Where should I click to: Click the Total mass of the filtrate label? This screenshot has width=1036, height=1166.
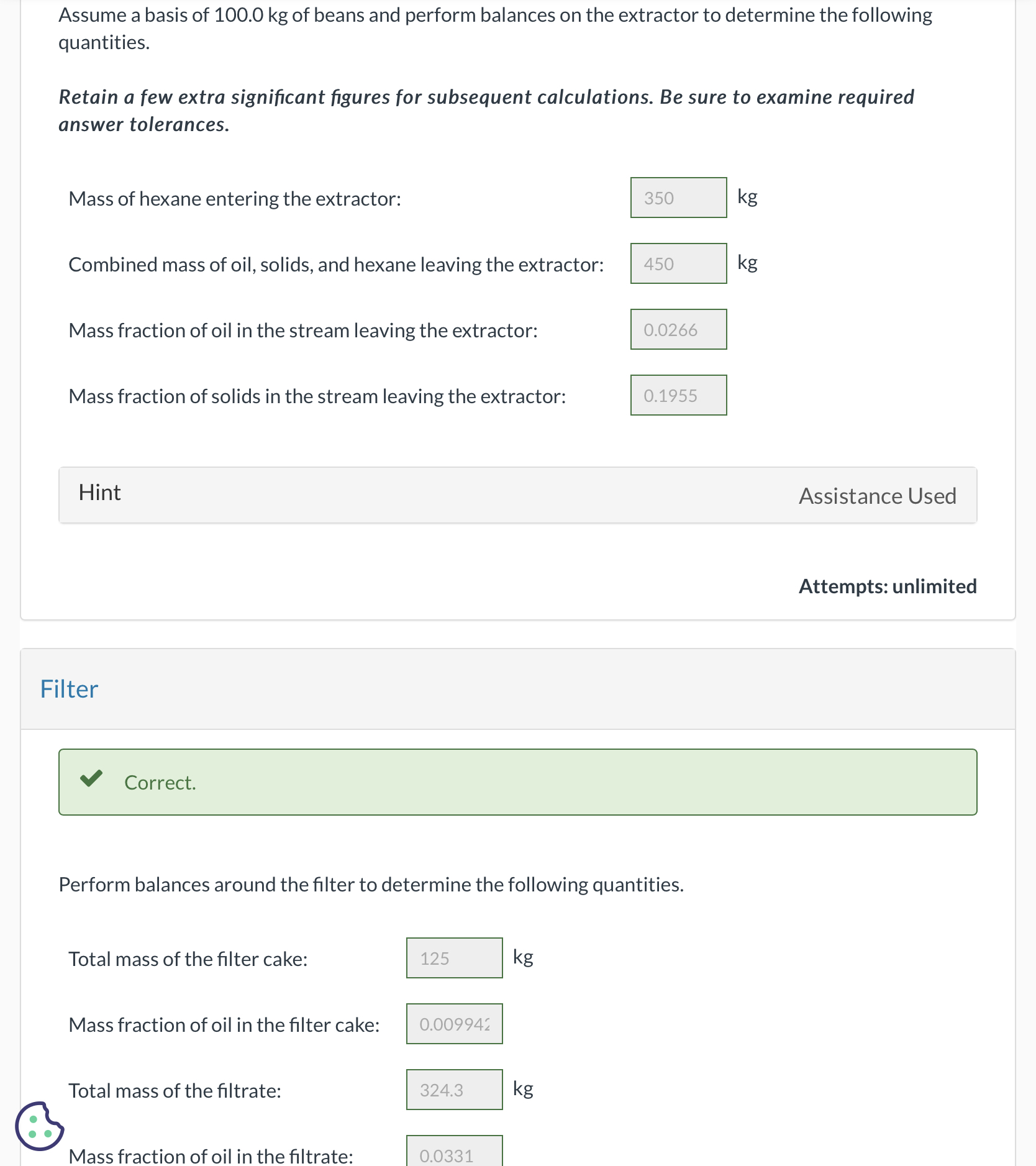175,1091
